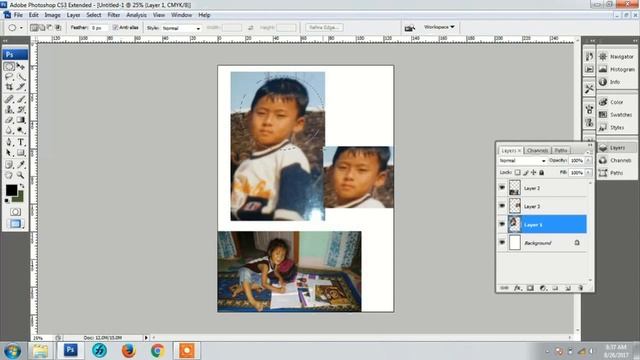
Task: Open the Swatches panel
Action: point(616,115)
